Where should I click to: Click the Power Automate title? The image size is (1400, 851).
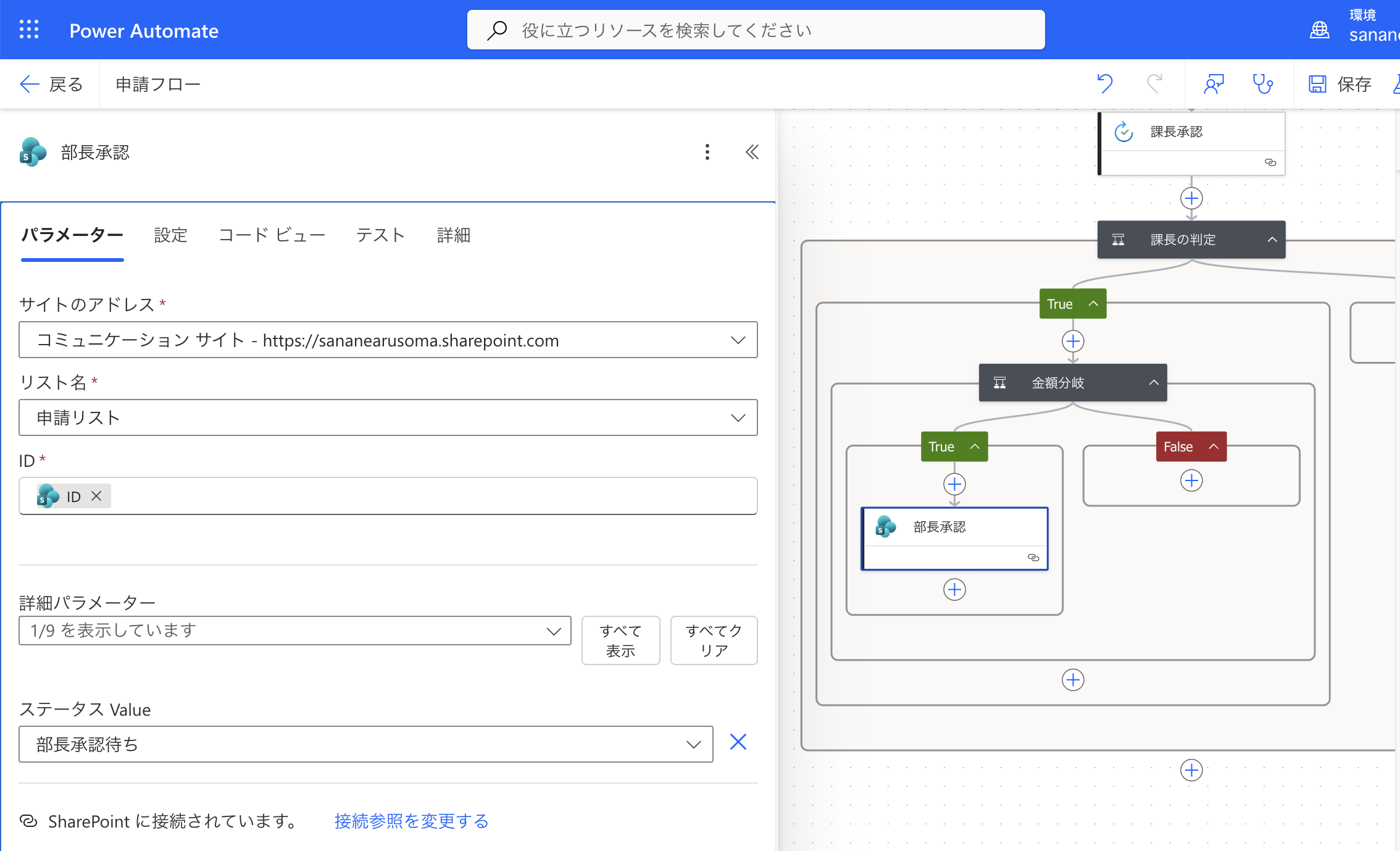tap(144, 30)
